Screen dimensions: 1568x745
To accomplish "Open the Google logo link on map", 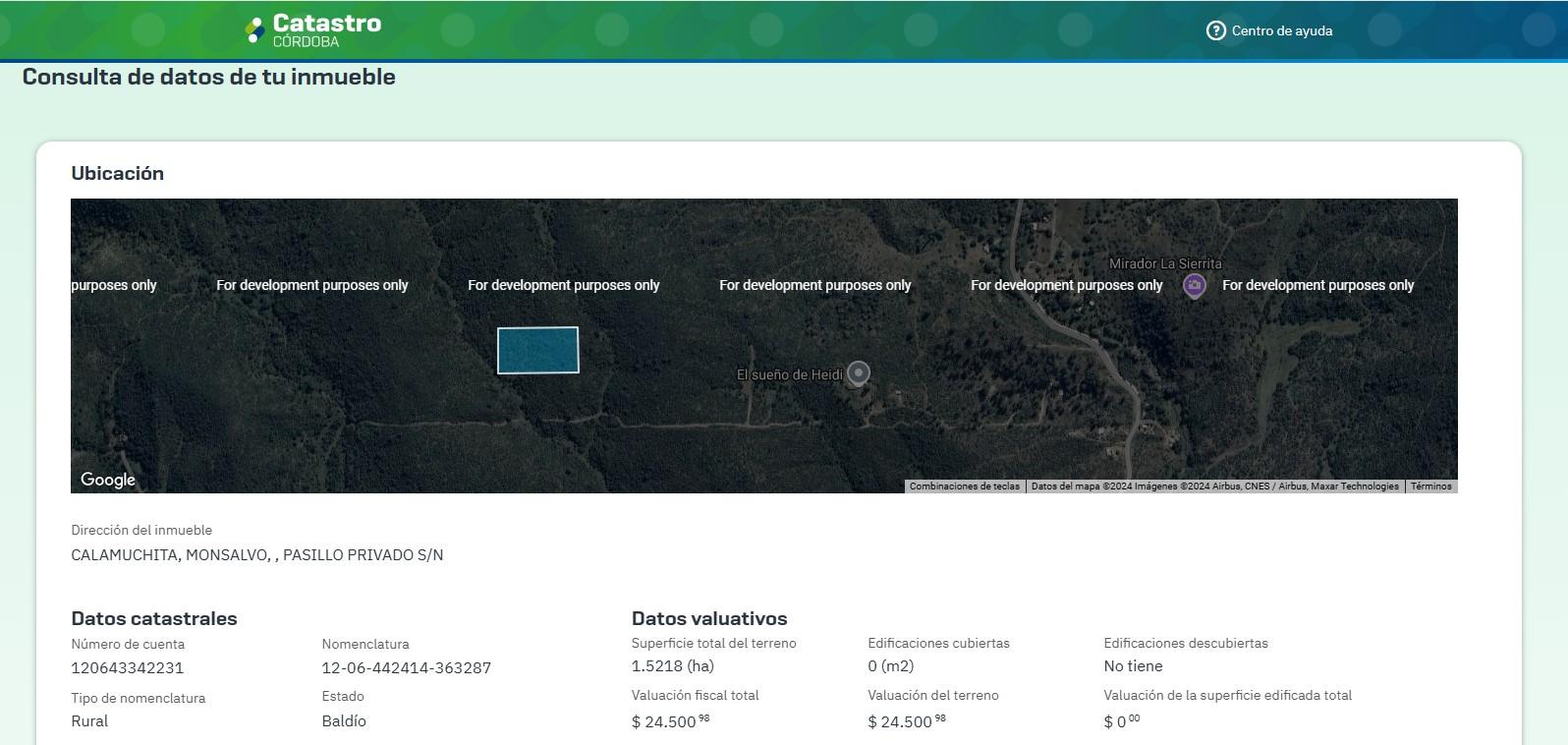I will (108, 480).
